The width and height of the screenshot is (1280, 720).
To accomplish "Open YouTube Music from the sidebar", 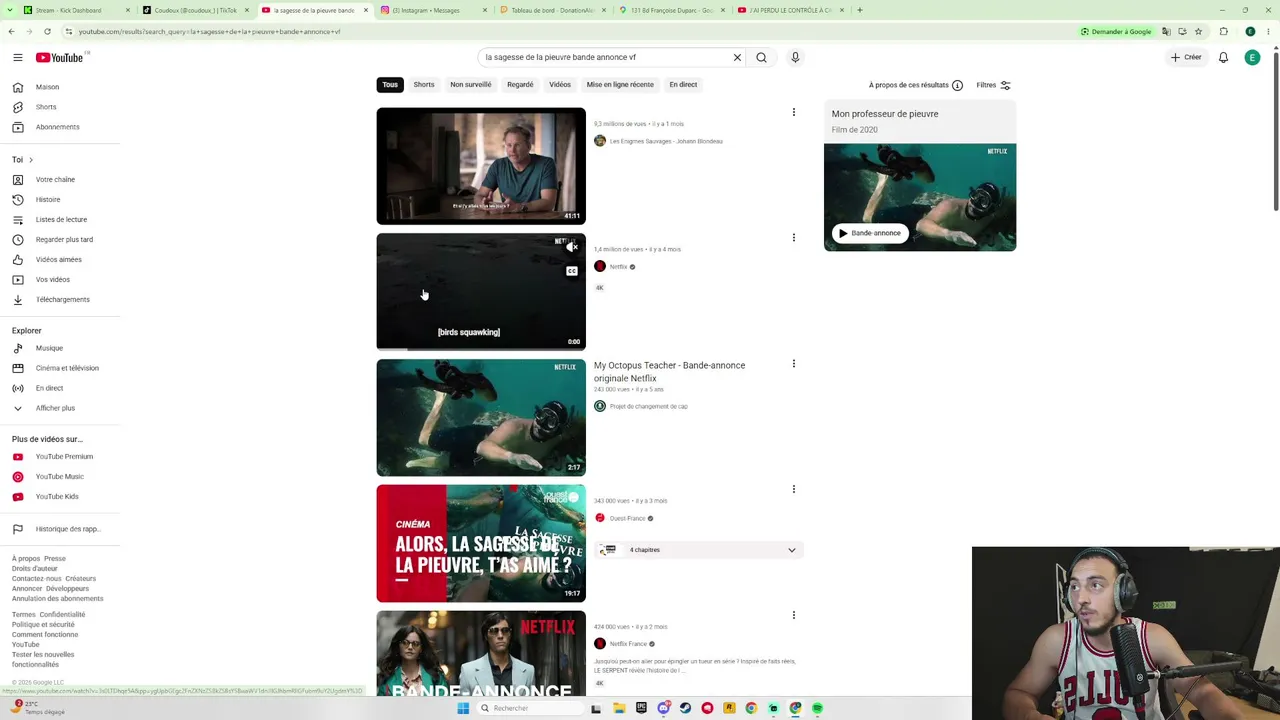I will (60, 476).
